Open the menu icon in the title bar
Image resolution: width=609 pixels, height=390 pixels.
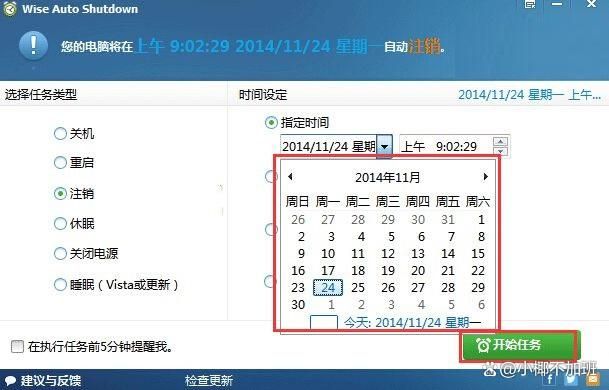coord(530,4)
